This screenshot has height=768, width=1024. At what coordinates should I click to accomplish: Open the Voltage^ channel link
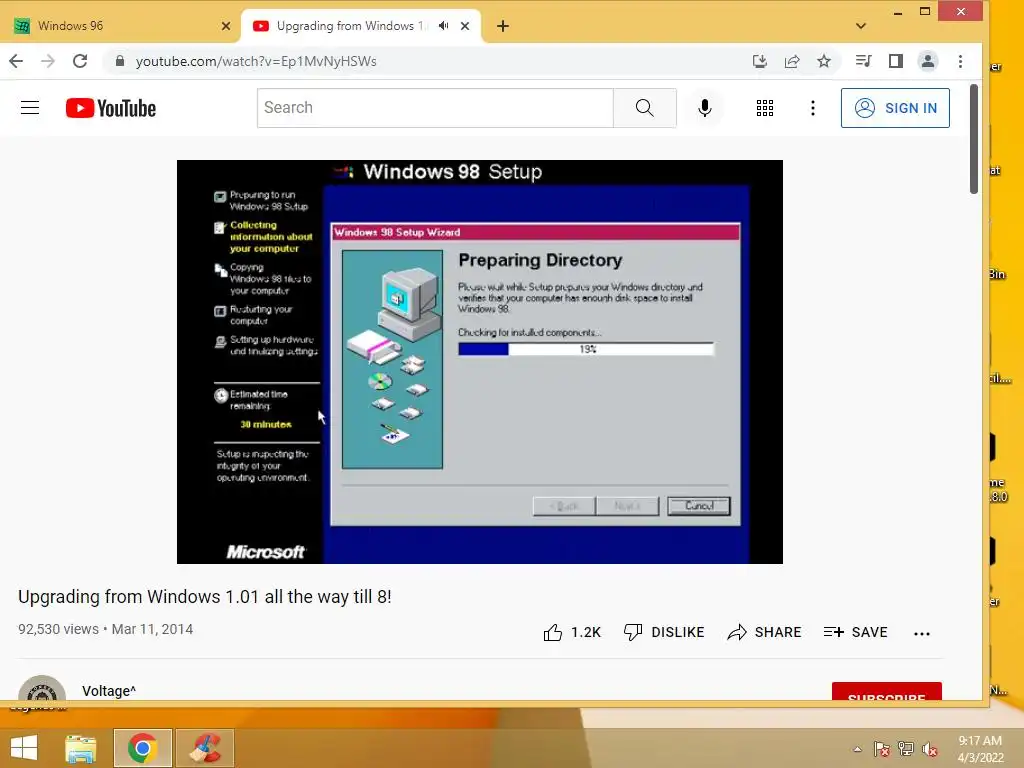pos(109,691)
